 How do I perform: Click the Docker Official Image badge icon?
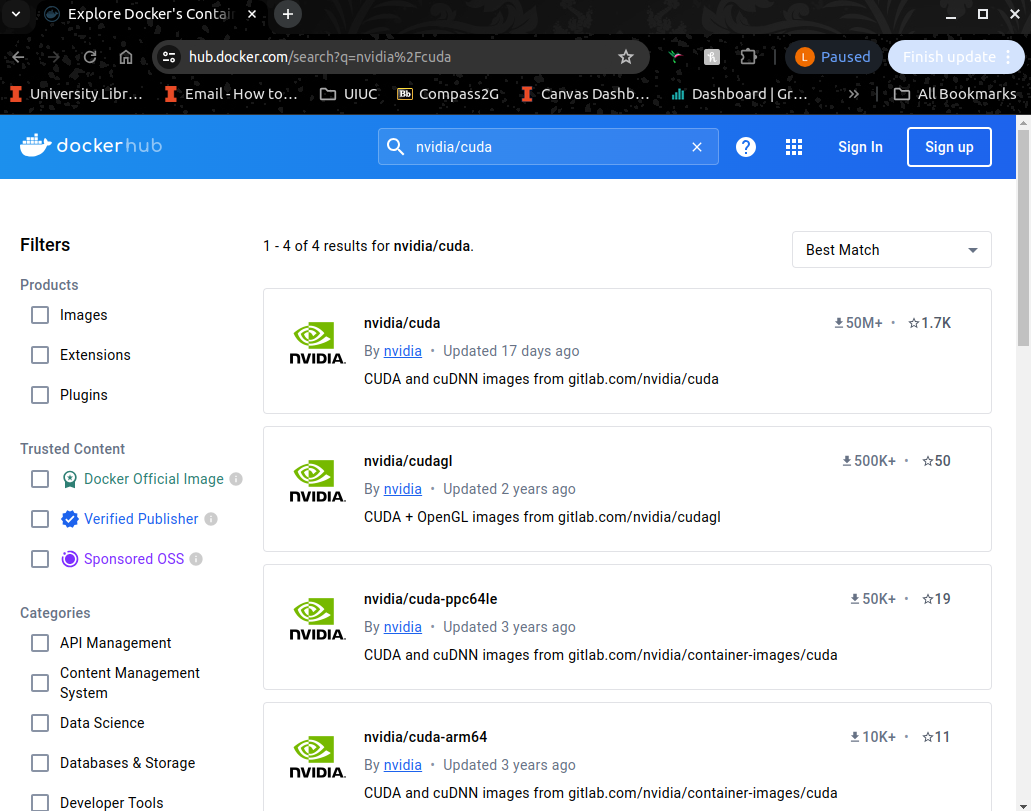coord(70,479)
